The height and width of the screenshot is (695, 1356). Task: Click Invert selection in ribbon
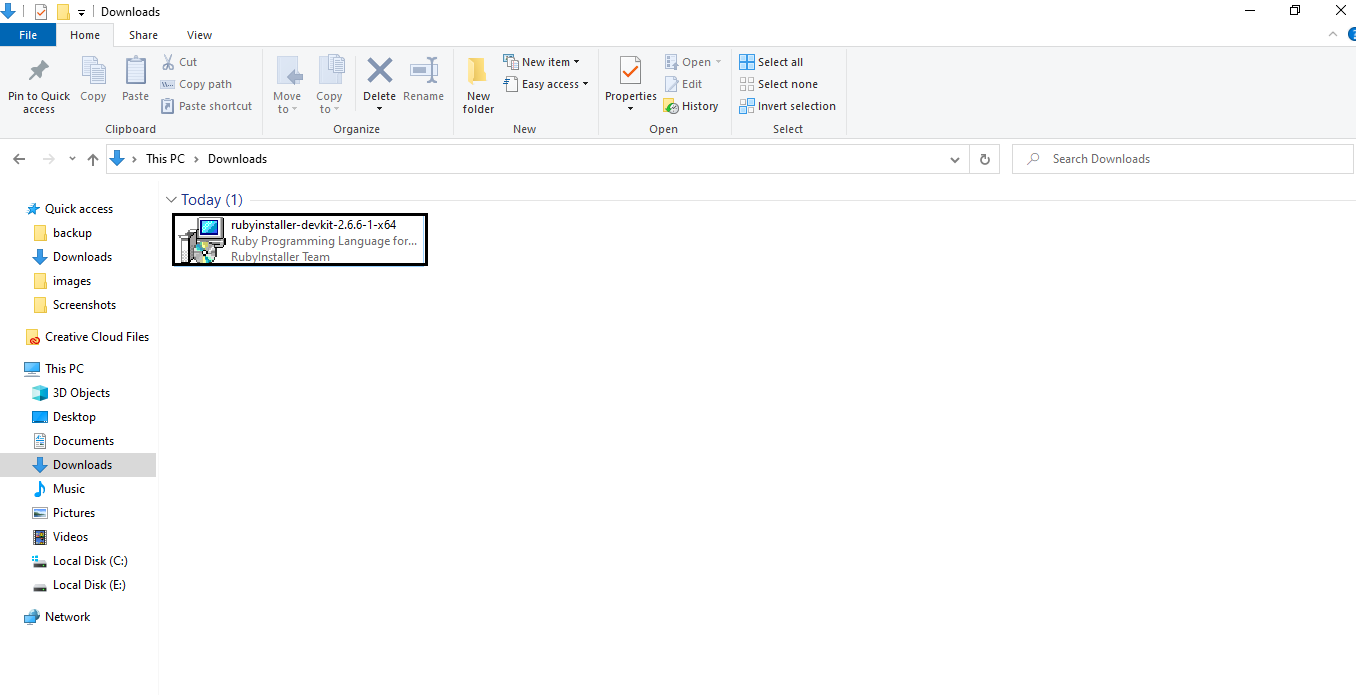coord(787,106)
